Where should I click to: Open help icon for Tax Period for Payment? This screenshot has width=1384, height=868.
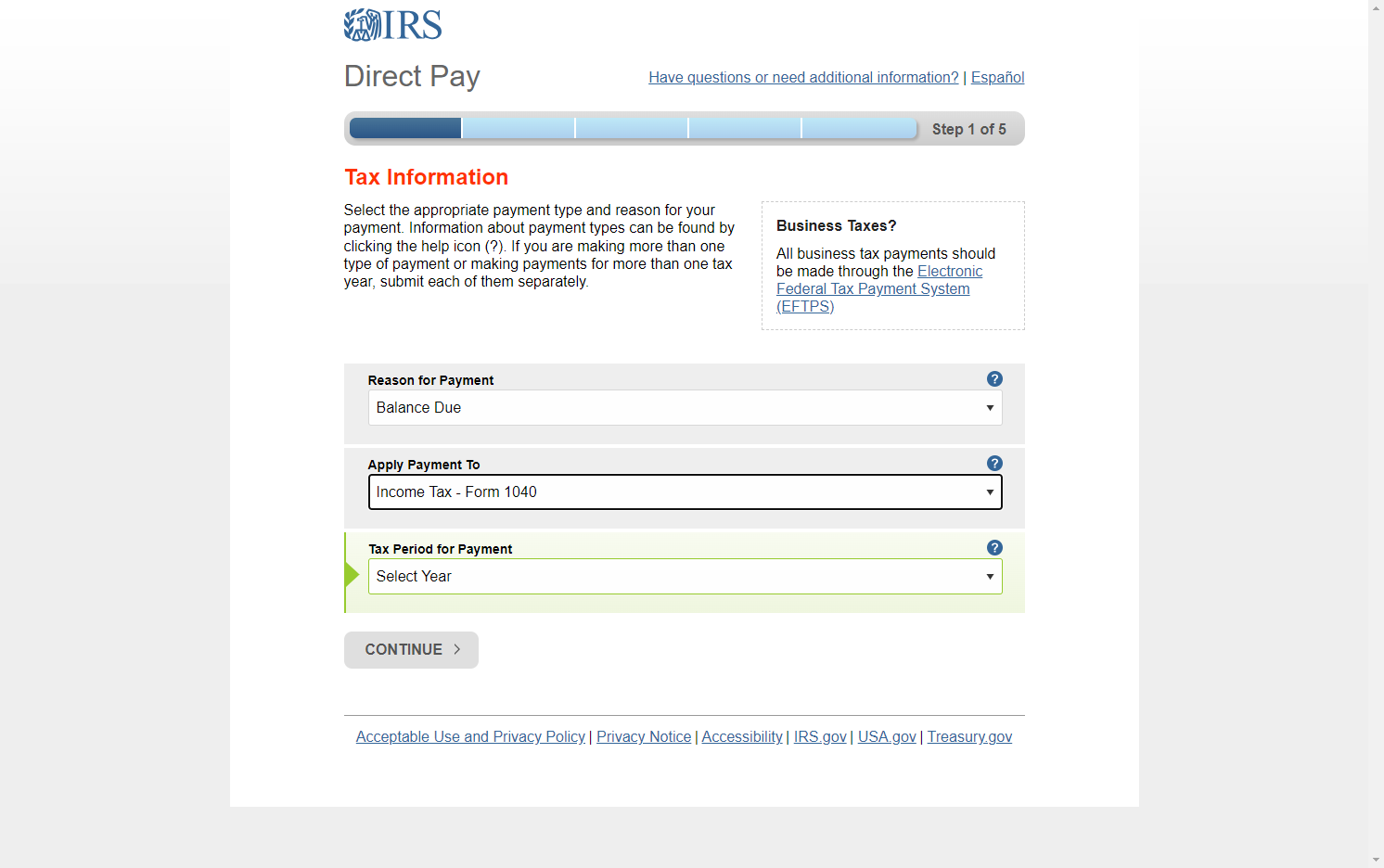tap(994, 548)
